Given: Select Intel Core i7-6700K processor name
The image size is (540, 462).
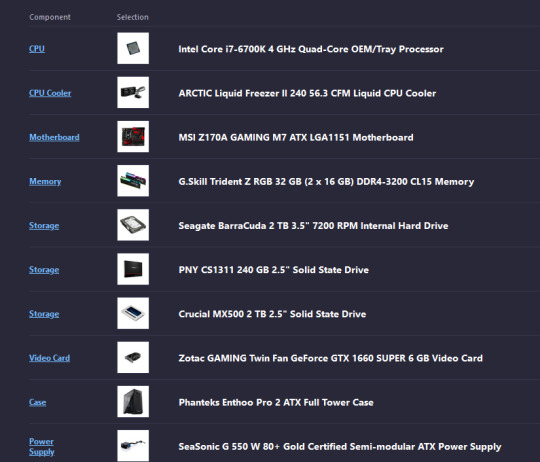Looking at the screenshot, I should (311, 49).
